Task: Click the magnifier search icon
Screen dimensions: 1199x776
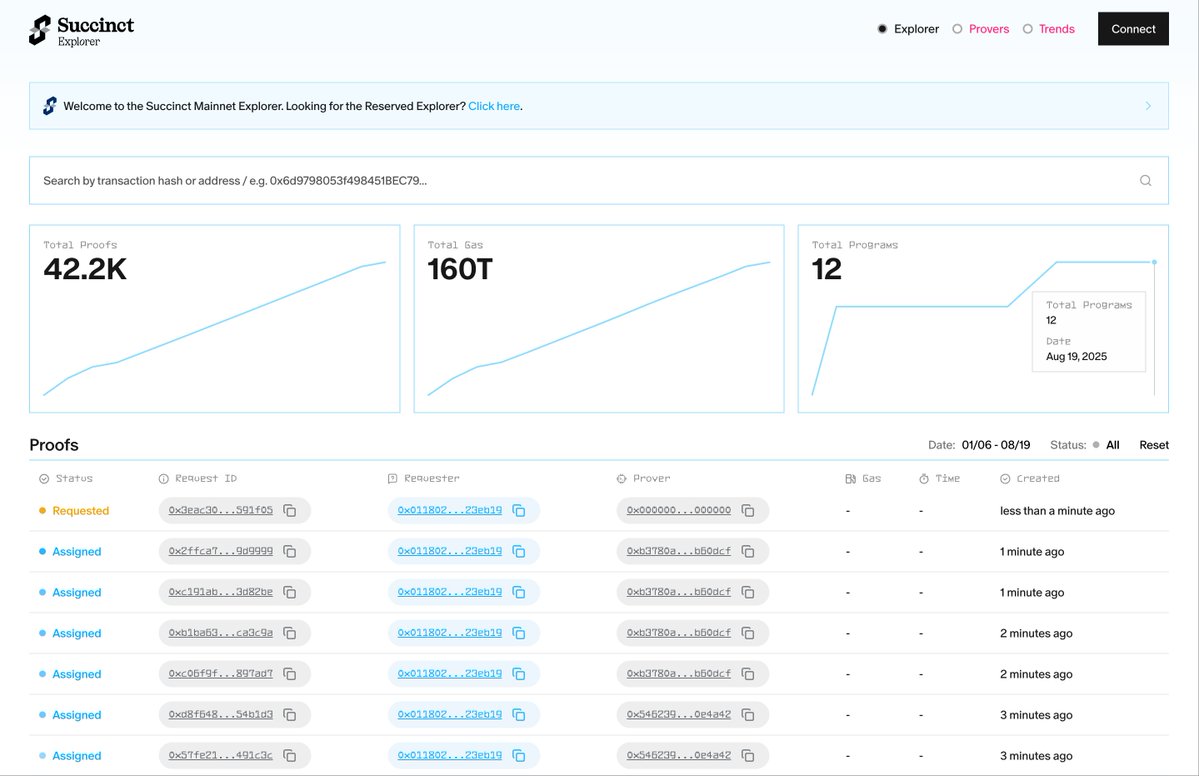Action: pos(1145,180)
